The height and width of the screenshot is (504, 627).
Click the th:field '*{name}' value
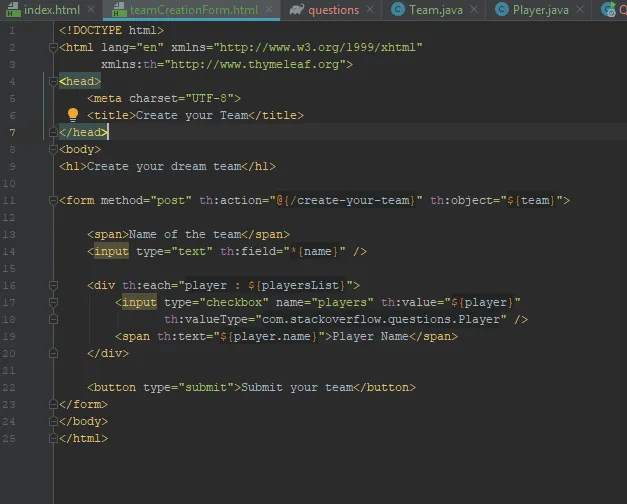[x=315, y=252]
